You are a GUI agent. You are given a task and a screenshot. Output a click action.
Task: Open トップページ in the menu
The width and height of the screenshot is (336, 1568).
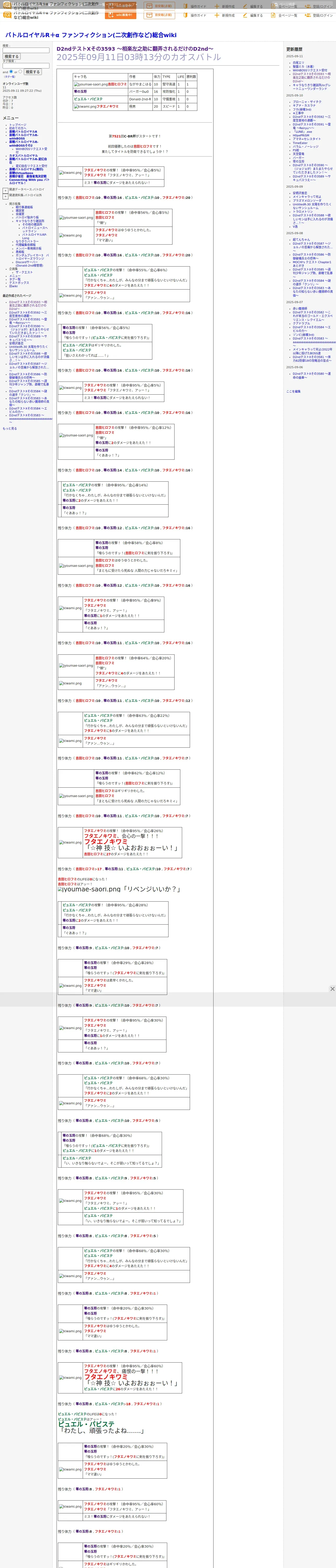click(x=18, y=125)
